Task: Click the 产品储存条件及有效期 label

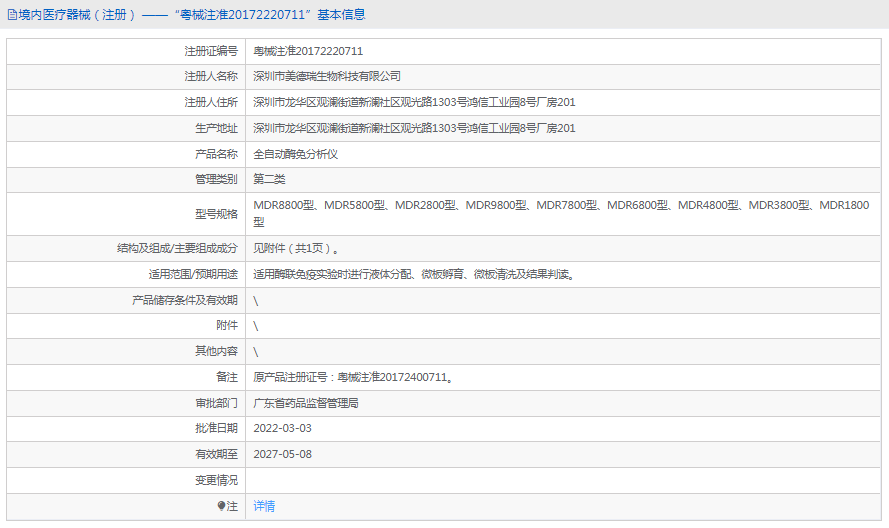Action: click(x=185, y=300)
